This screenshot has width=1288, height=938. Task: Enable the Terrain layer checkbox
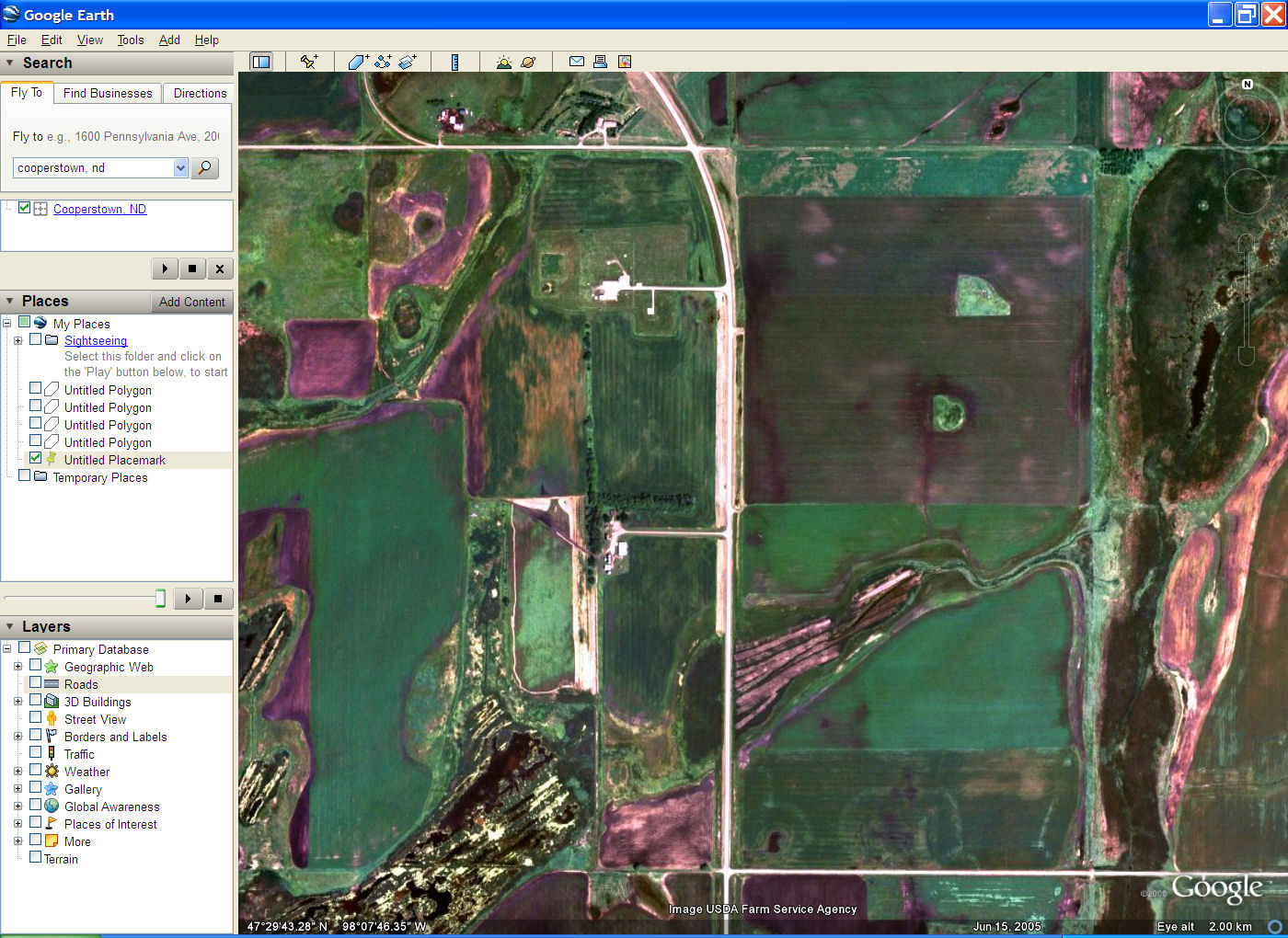[x=35, y=857]
